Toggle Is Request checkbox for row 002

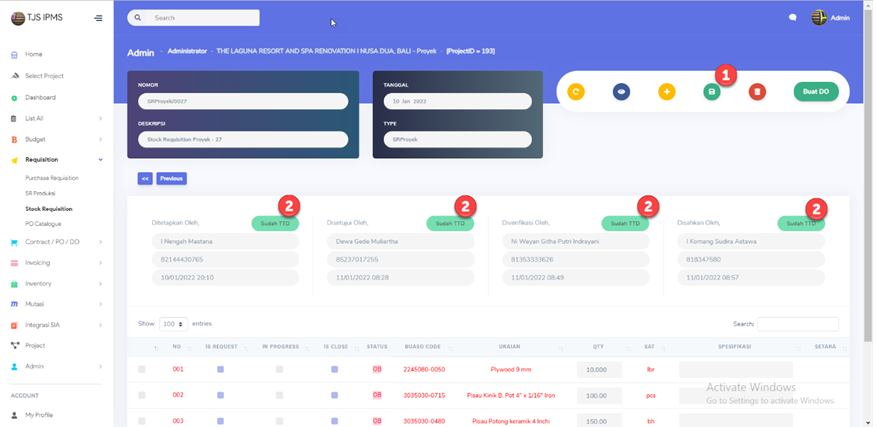(221, 395)
